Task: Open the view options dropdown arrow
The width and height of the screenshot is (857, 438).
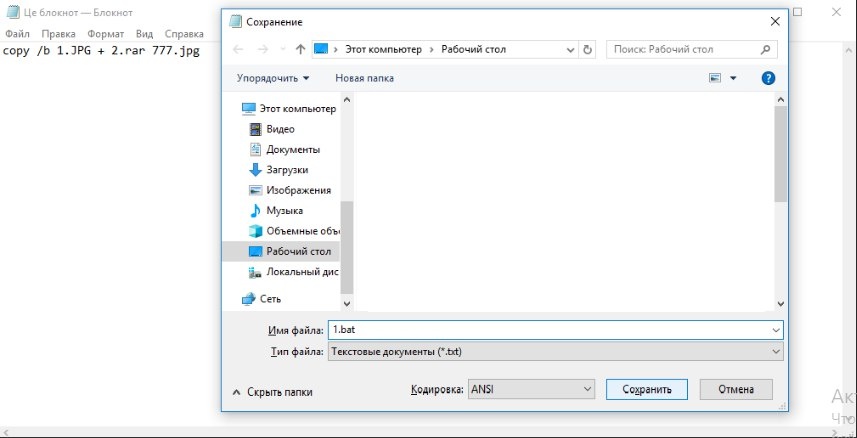Action: point(733,78)
